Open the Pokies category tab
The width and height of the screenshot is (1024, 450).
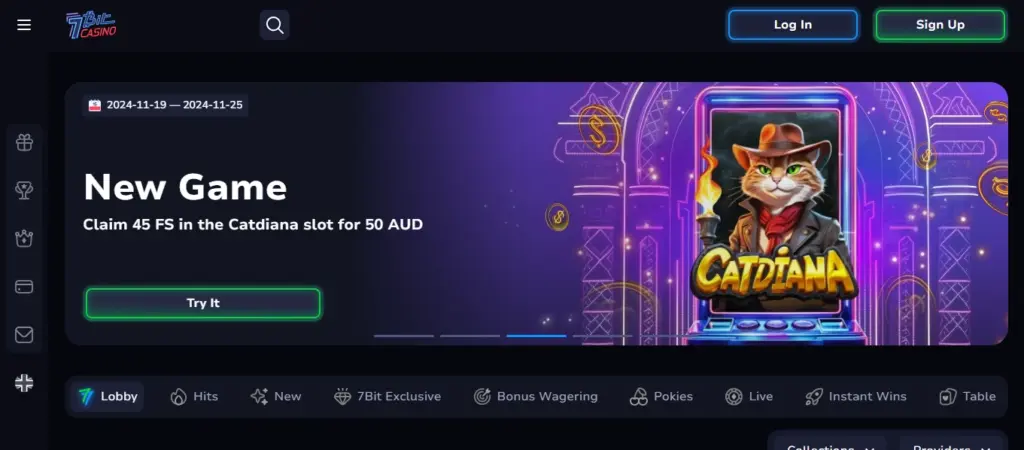(661, 396)
